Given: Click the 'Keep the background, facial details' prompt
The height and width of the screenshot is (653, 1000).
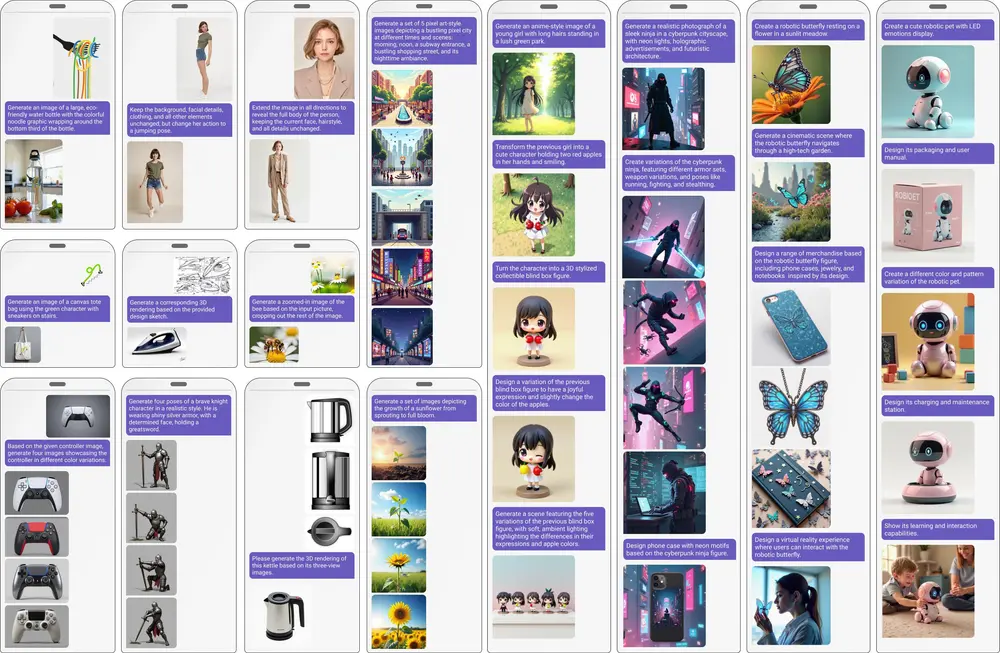Looking at the screenshot, I should pyautogui.click(x=179, y=120).
